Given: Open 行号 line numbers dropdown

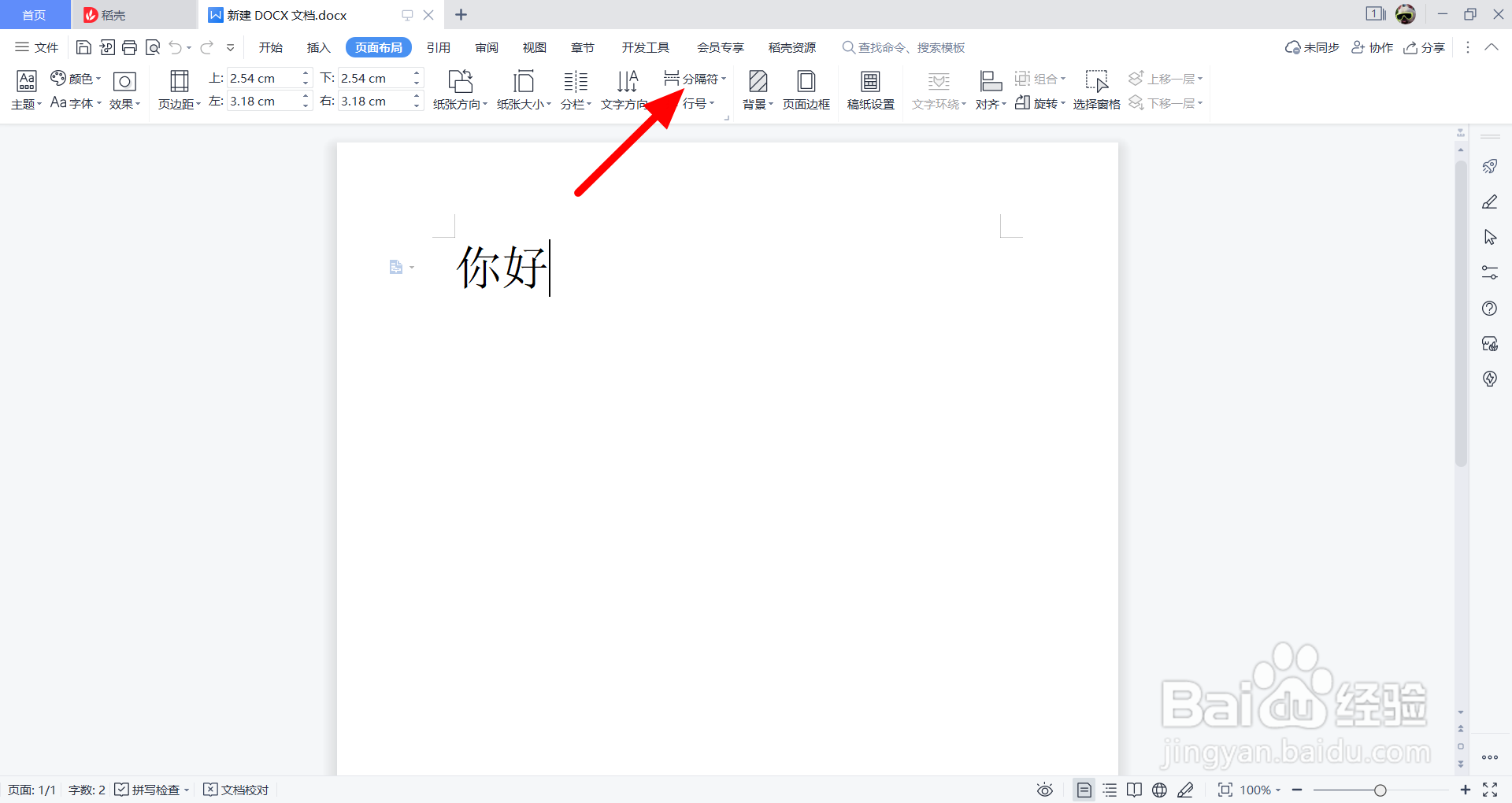Looking at the screenshot, I should point(699,103).
